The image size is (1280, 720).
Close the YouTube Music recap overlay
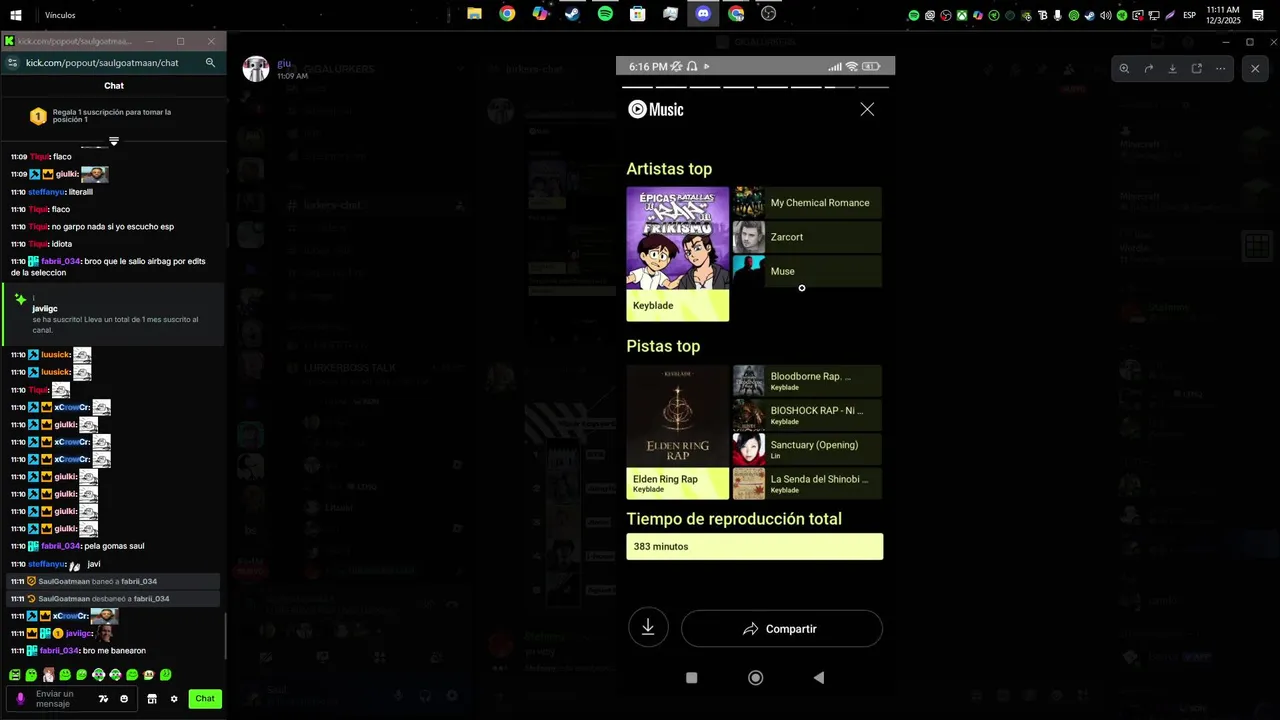[867, 110]
